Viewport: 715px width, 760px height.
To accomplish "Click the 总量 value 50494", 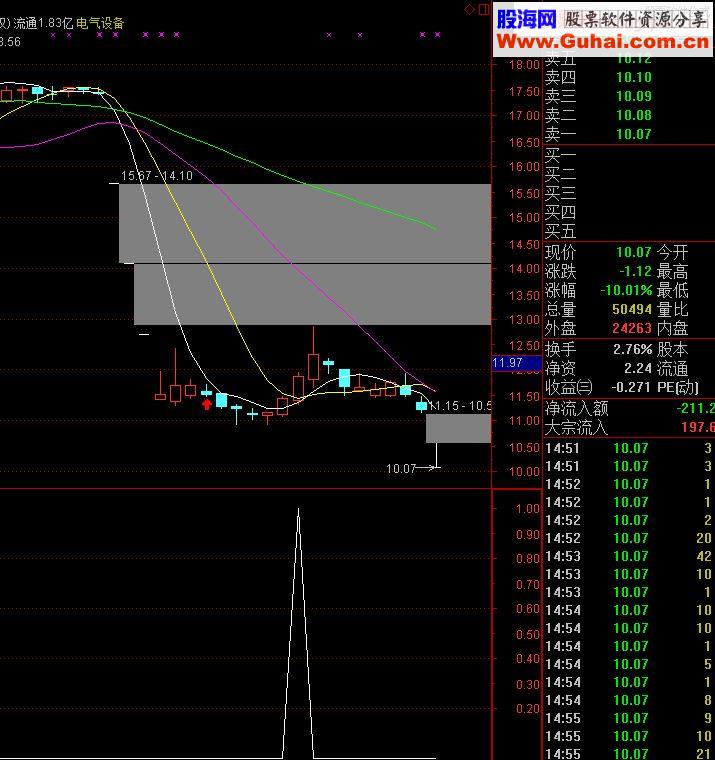I will point(632,309).
